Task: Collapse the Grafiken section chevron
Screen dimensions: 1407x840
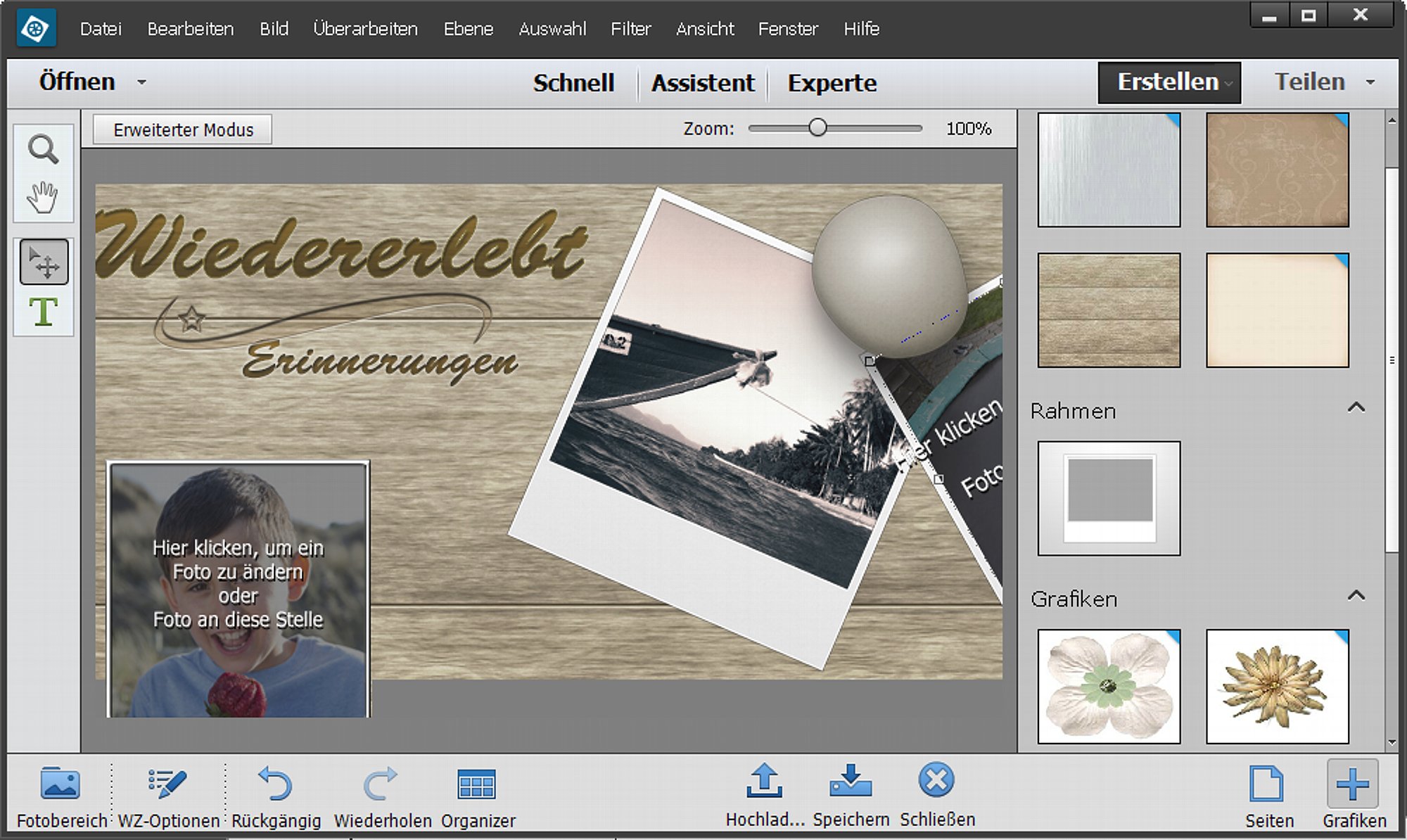Action: [1356, 596]
